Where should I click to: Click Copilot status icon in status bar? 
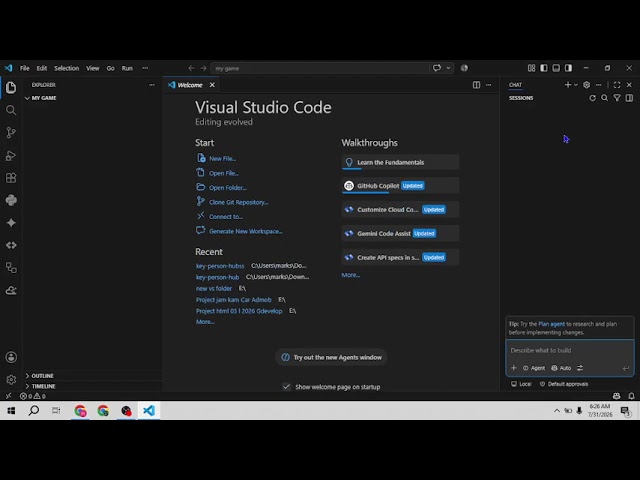click(x=616, y=396)
